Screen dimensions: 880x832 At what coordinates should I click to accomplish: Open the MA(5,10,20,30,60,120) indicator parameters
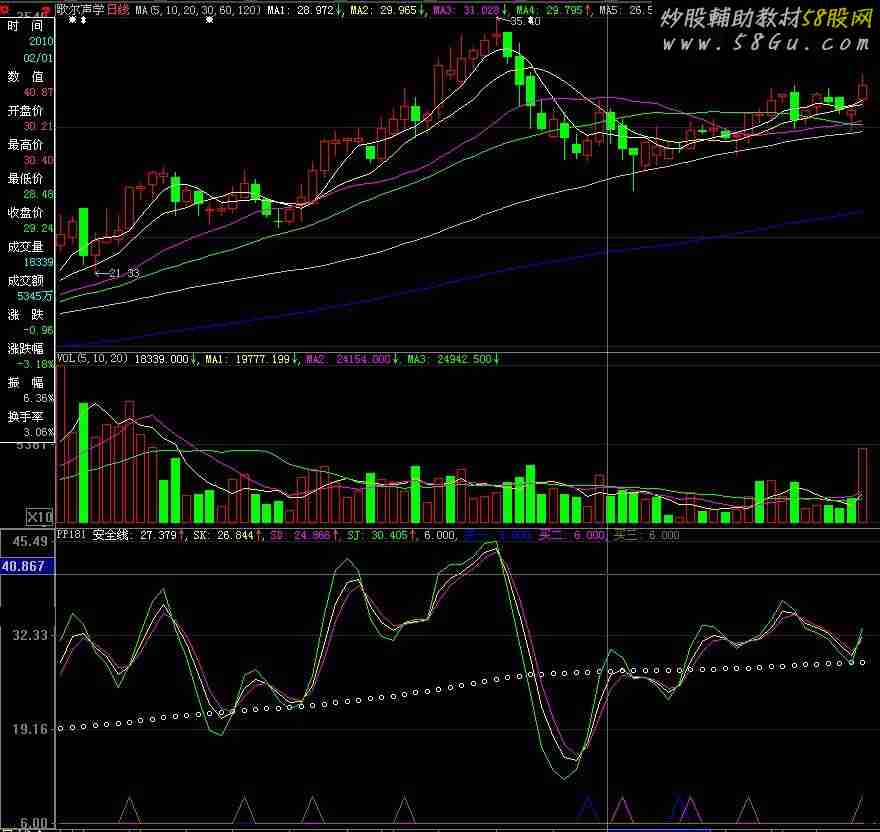click(x=198, y=10)
